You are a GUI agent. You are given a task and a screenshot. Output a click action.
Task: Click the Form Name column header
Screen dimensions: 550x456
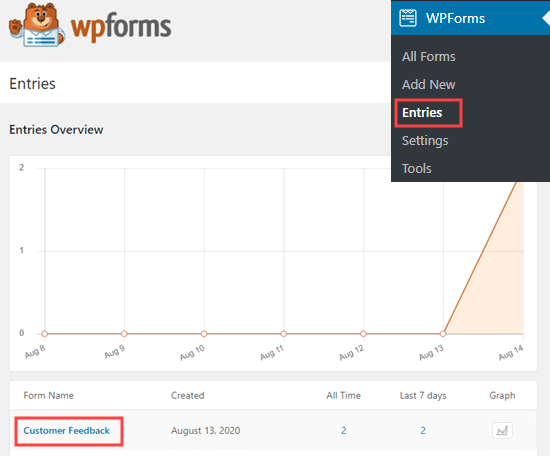[48, 395]
